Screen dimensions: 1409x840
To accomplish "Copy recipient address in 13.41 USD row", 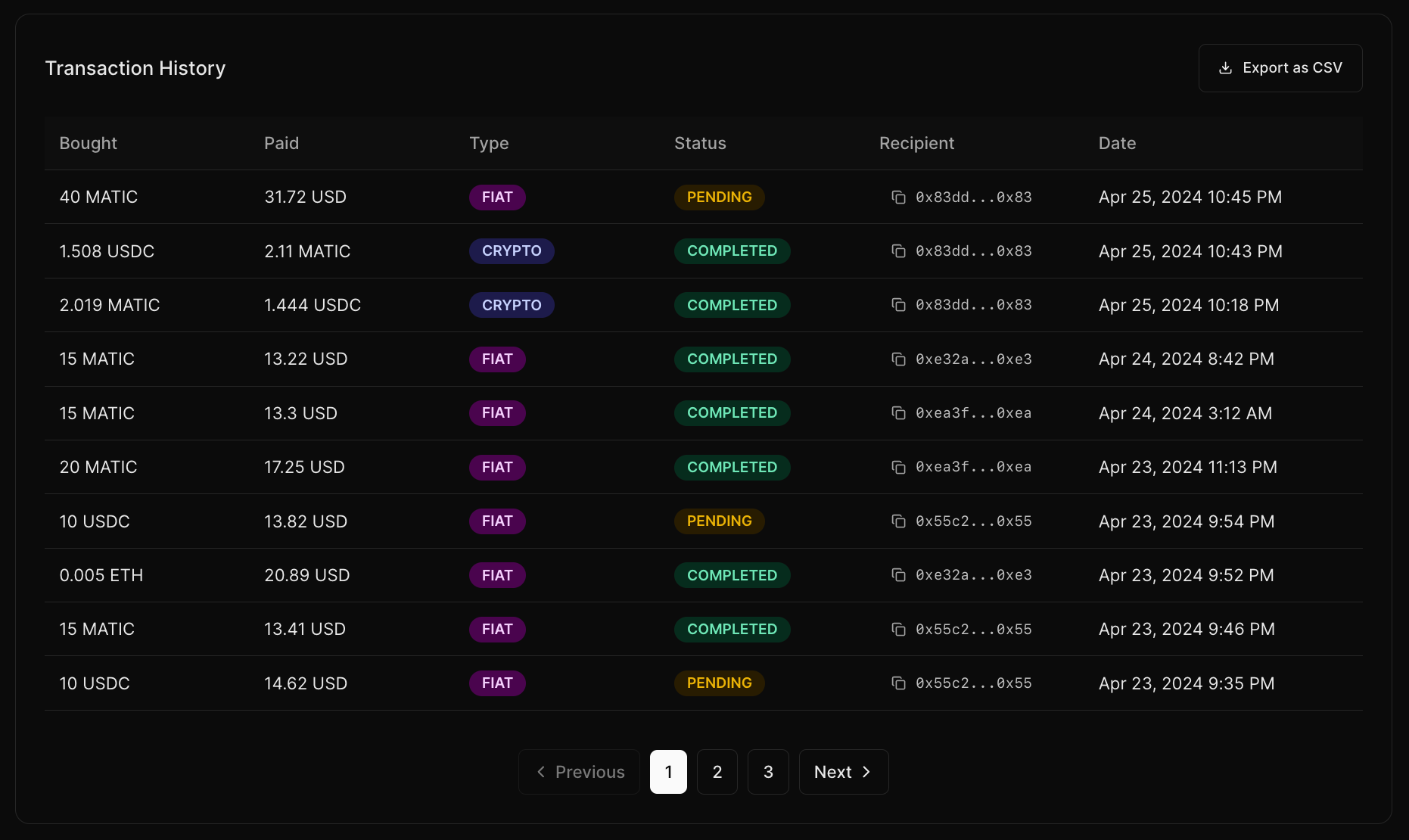I will pos(898,630).
